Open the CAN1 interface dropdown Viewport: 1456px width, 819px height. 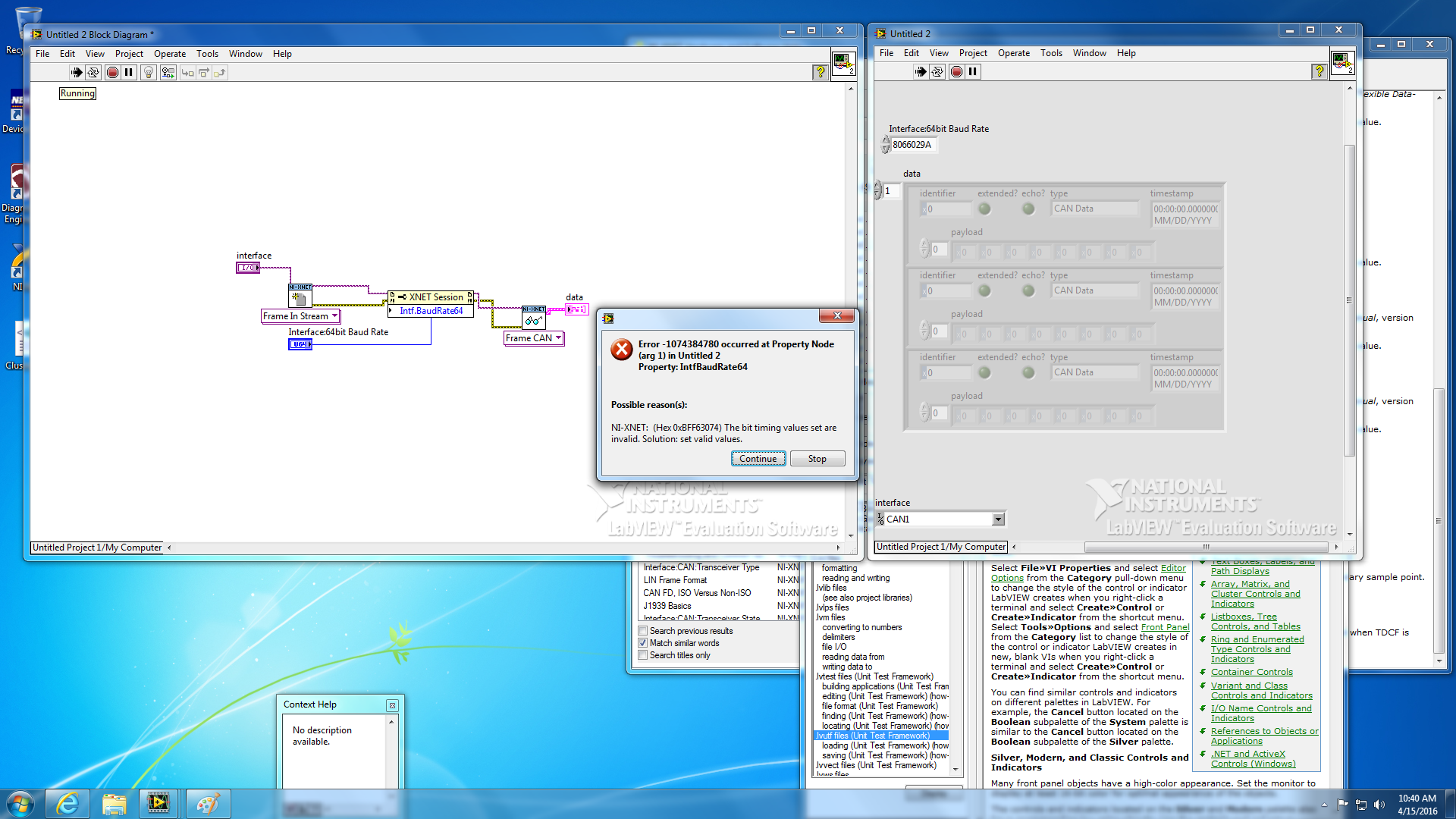point(998,519)
